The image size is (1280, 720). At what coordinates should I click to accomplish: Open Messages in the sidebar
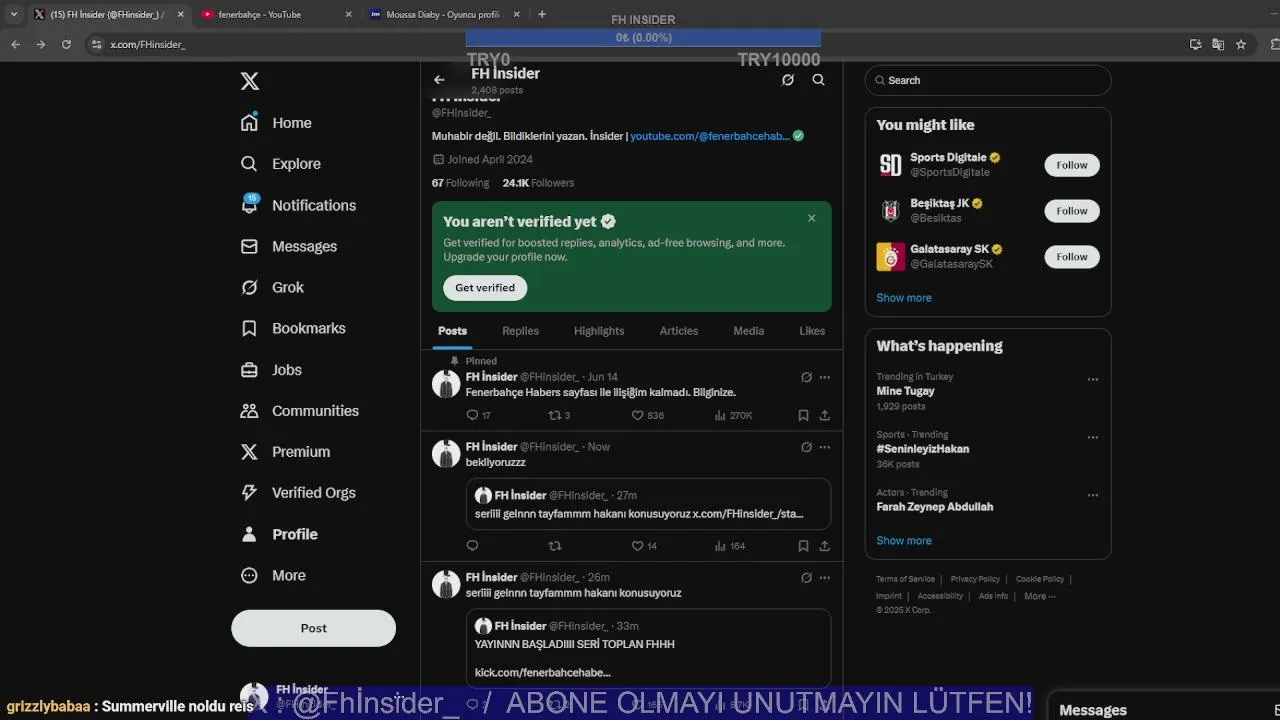point(288,246)
